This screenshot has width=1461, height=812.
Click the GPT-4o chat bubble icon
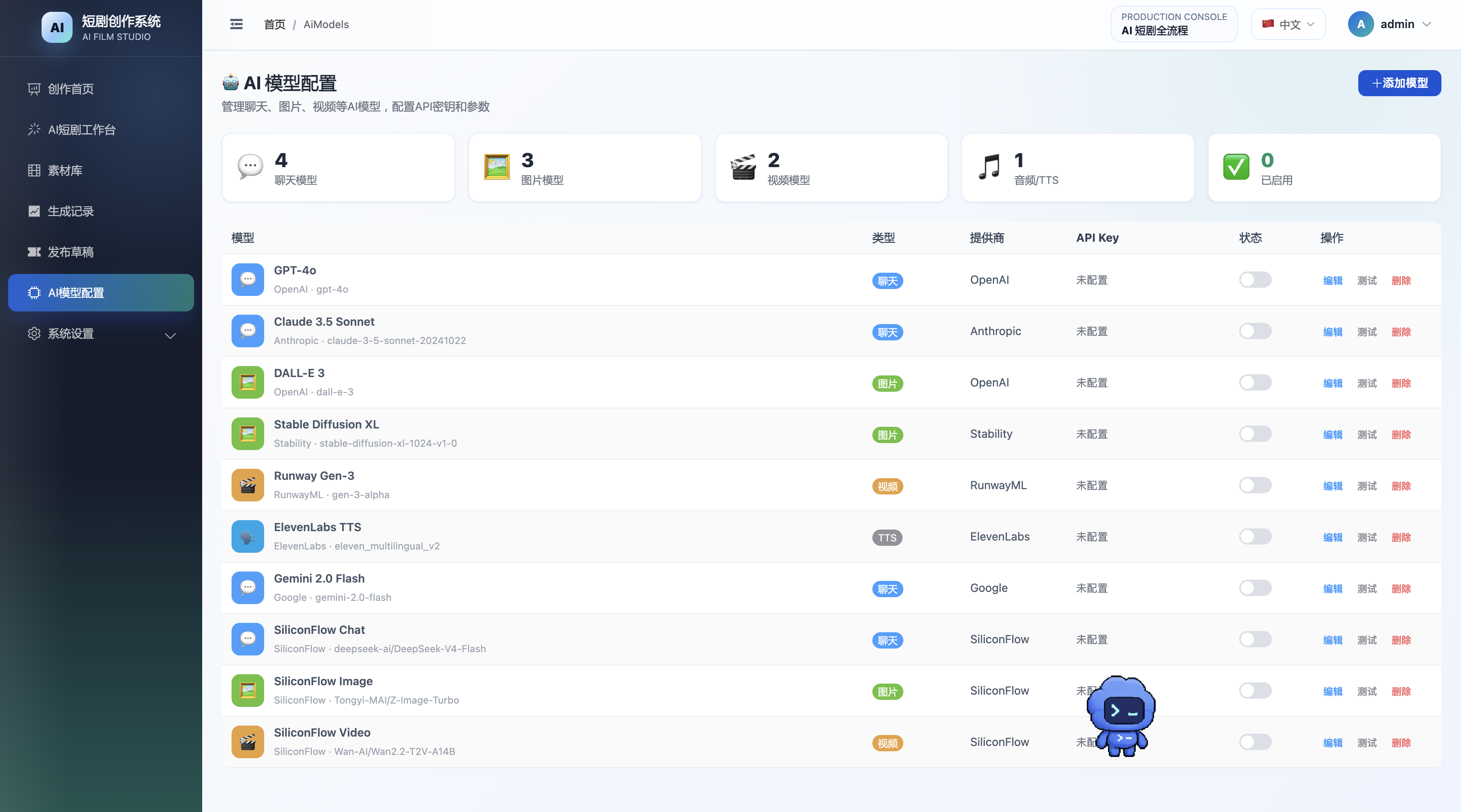248,280
